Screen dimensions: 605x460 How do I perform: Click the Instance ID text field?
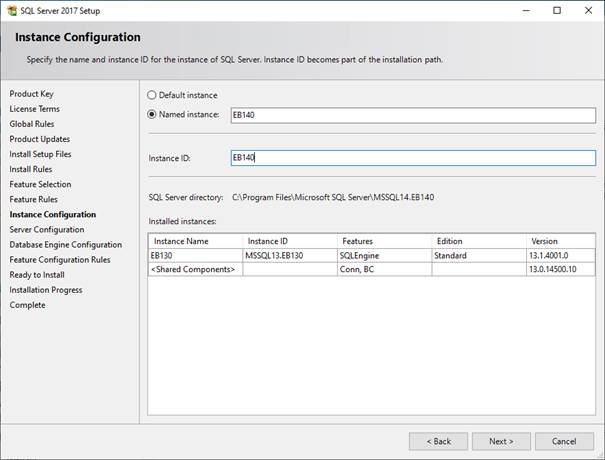pyautogui.click(x=413, y=158)
